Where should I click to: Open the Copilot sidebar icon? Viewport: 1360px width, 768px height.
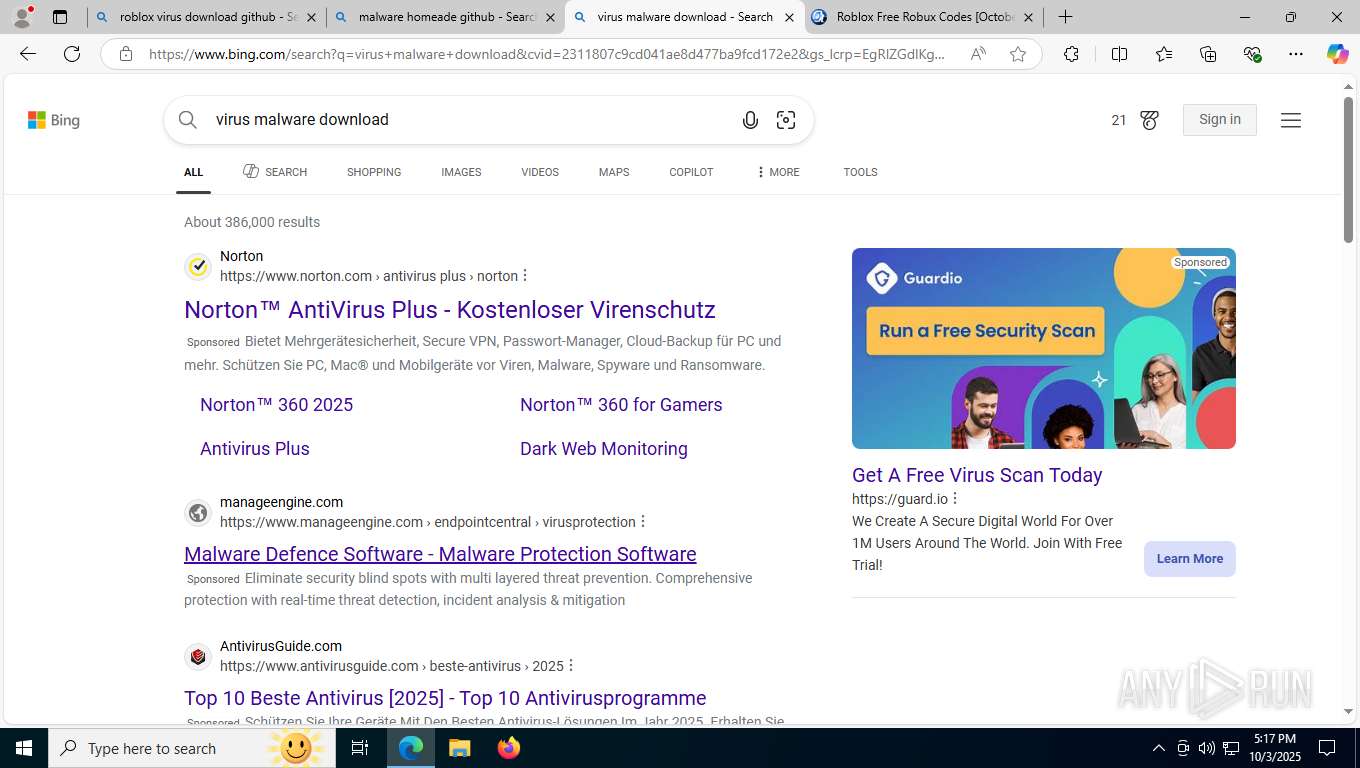tap(1337, 54)
